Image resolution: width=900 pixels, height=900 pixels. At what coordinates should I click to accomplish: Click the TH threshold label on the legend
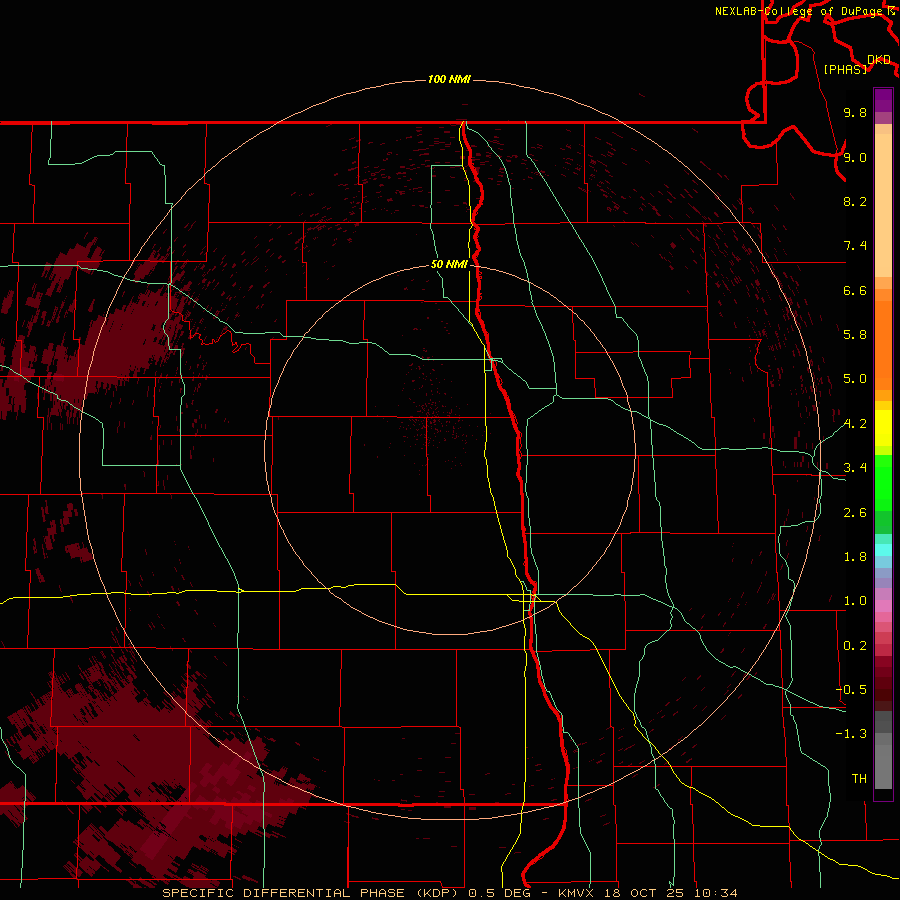tap(859, 778)
